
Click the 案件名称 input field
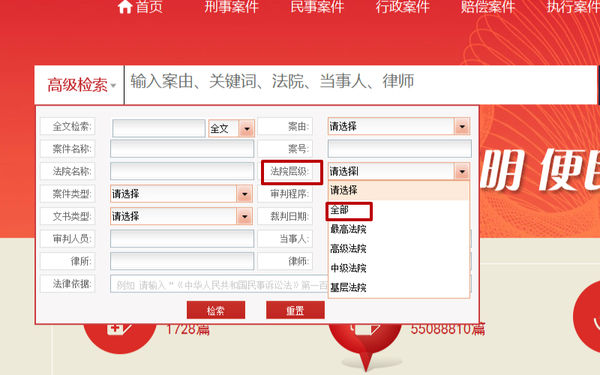tap(182, 148)
